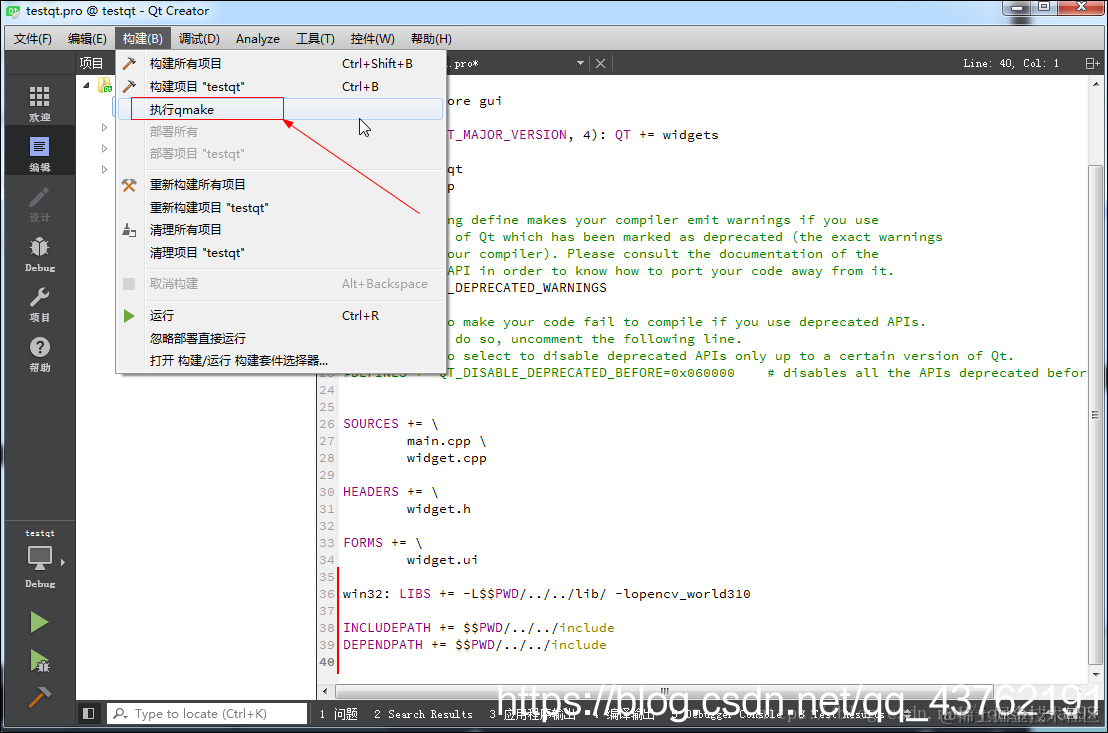
Task: Open the document selector dropdown arrow
Action: 580,63
